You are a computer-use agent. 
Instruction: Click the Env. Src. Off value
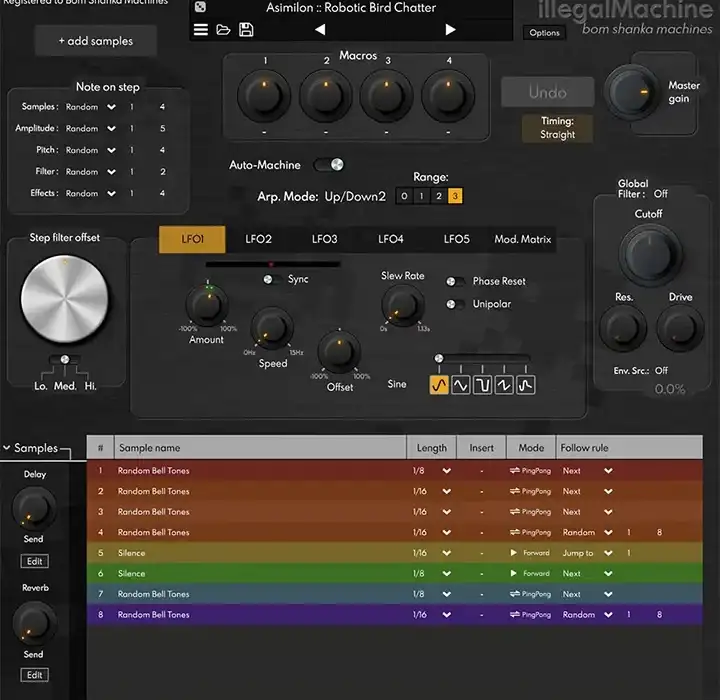pyautogui.click(x=661, y=370)
